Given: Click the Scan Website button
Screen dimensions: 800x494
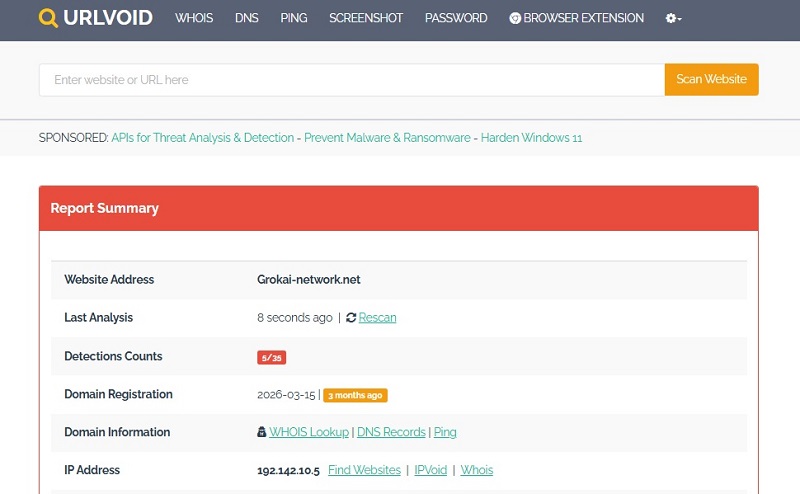Looking at the screenshot, I should 711,79.
